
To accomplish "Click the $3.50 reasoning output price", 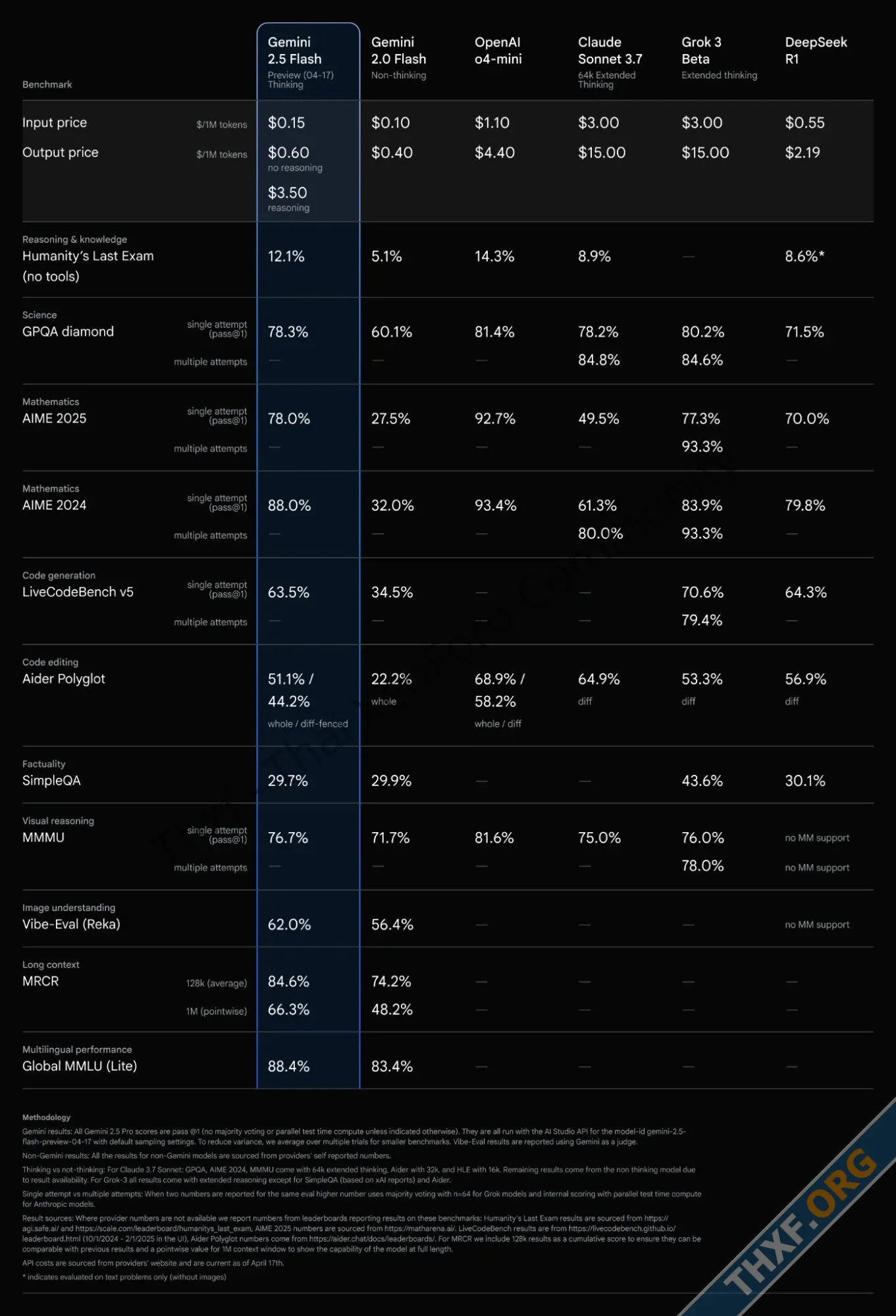I will [288, 193].
